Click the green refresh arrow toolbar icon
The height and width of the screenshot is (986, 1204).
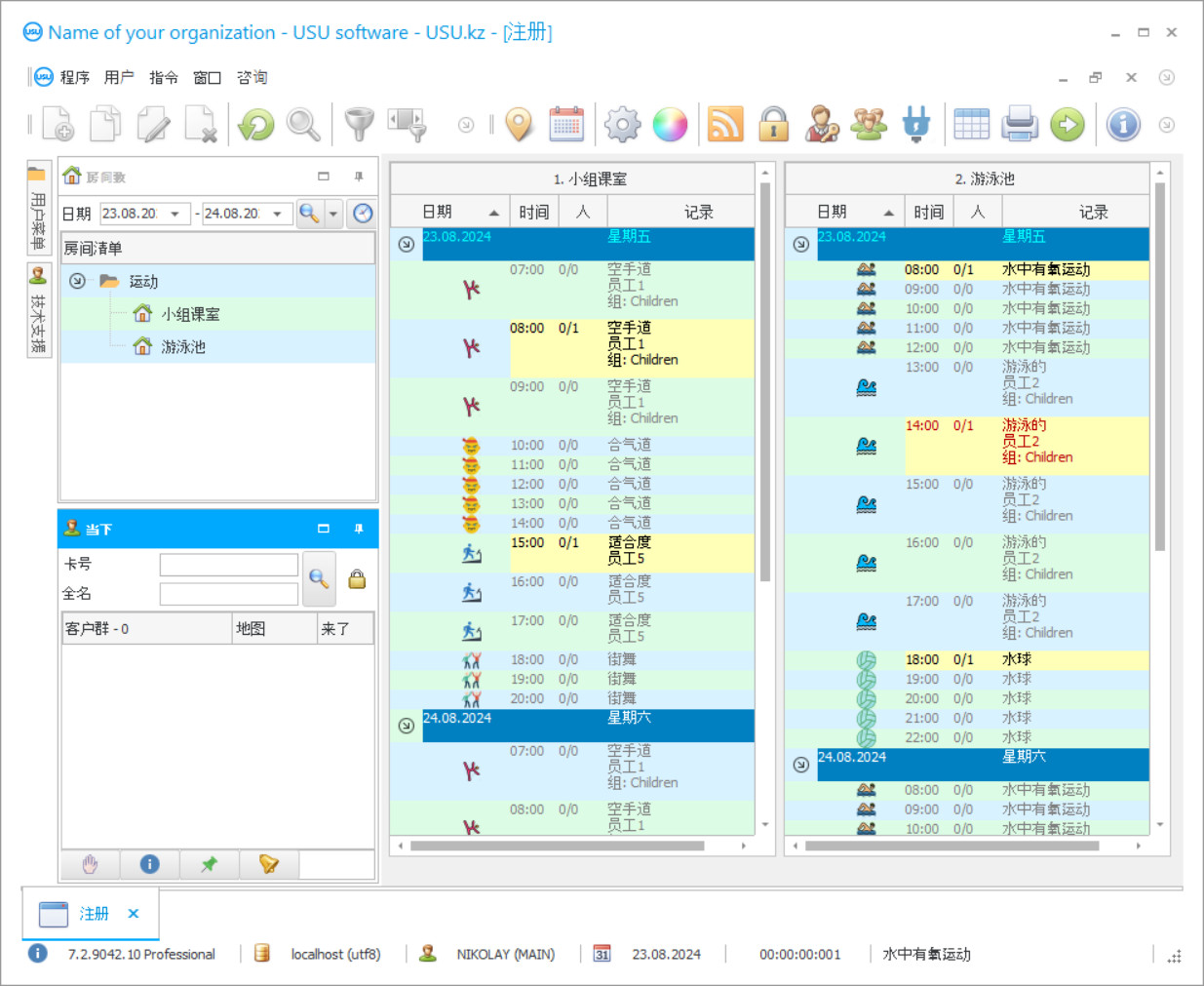click(x=256, y=125)
